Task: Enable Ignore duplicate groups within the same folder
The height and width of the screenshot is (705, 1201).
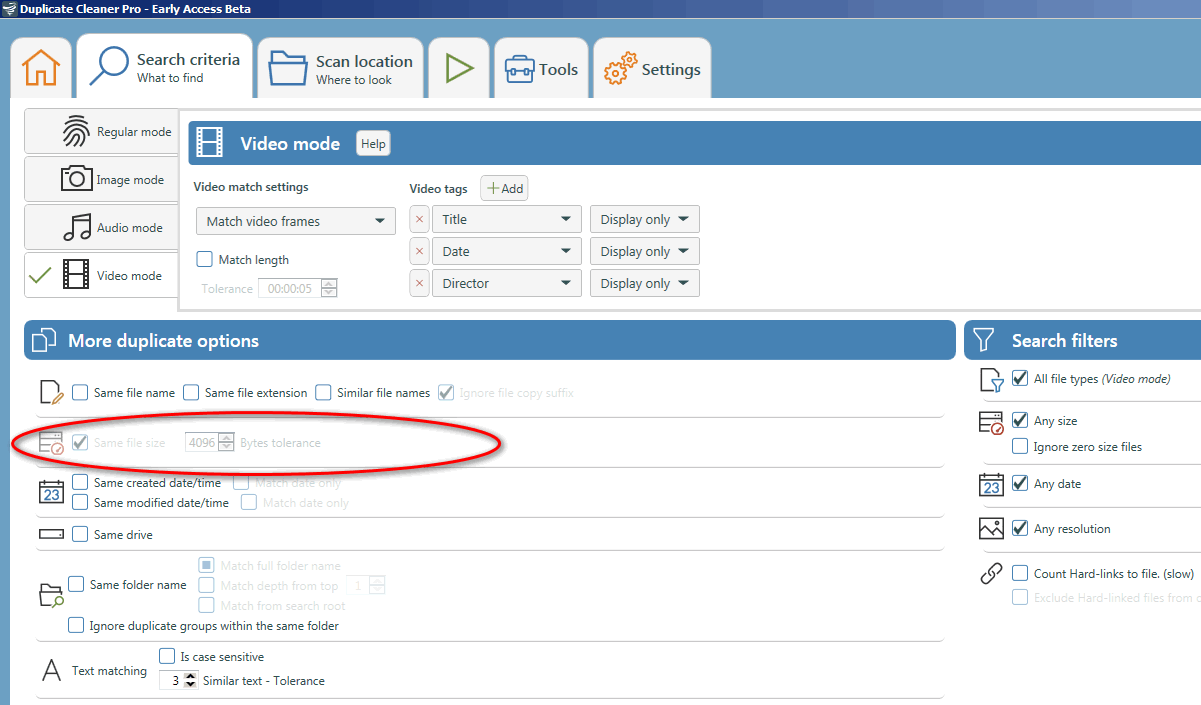Action: coord(76,625)
